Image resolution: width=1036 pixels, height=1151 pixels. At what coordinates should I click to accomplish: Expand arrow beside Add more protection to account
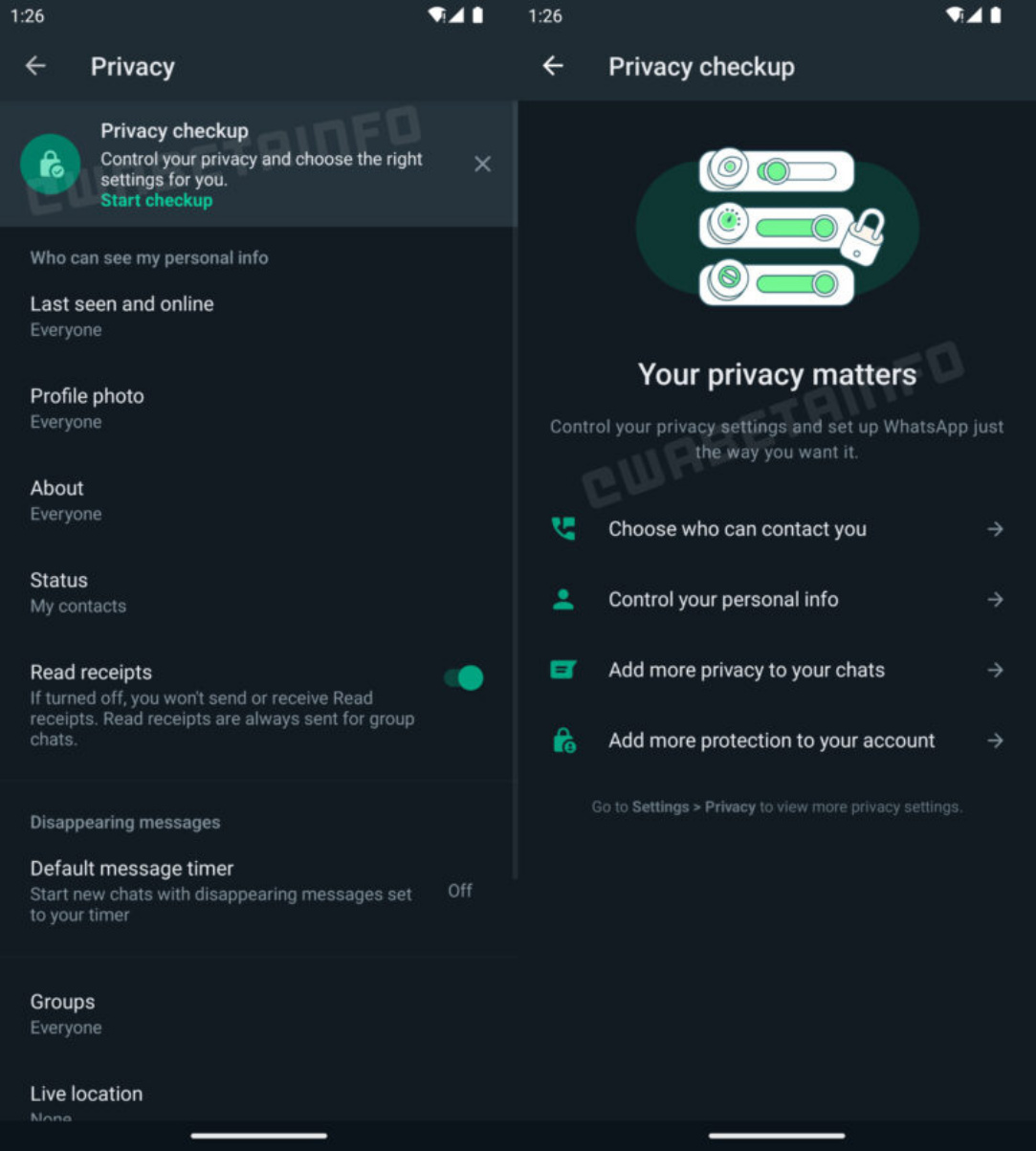996,741
